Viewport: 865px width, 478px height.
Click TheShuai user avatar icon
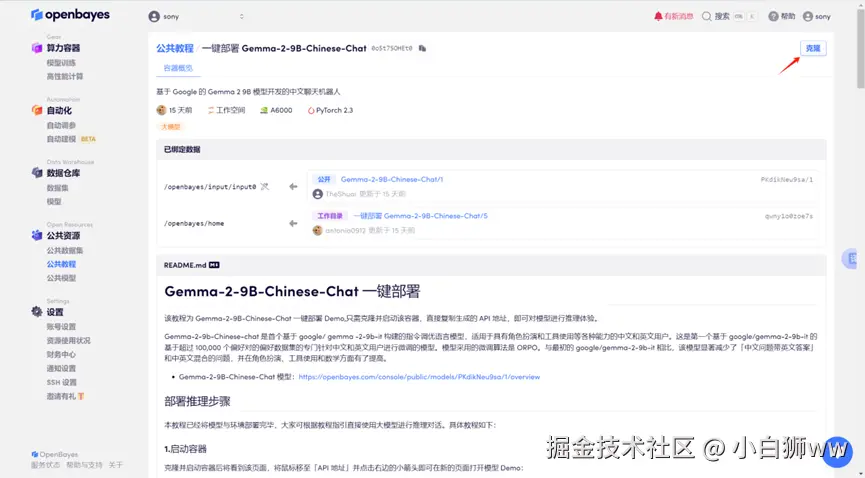pos(317,194)
